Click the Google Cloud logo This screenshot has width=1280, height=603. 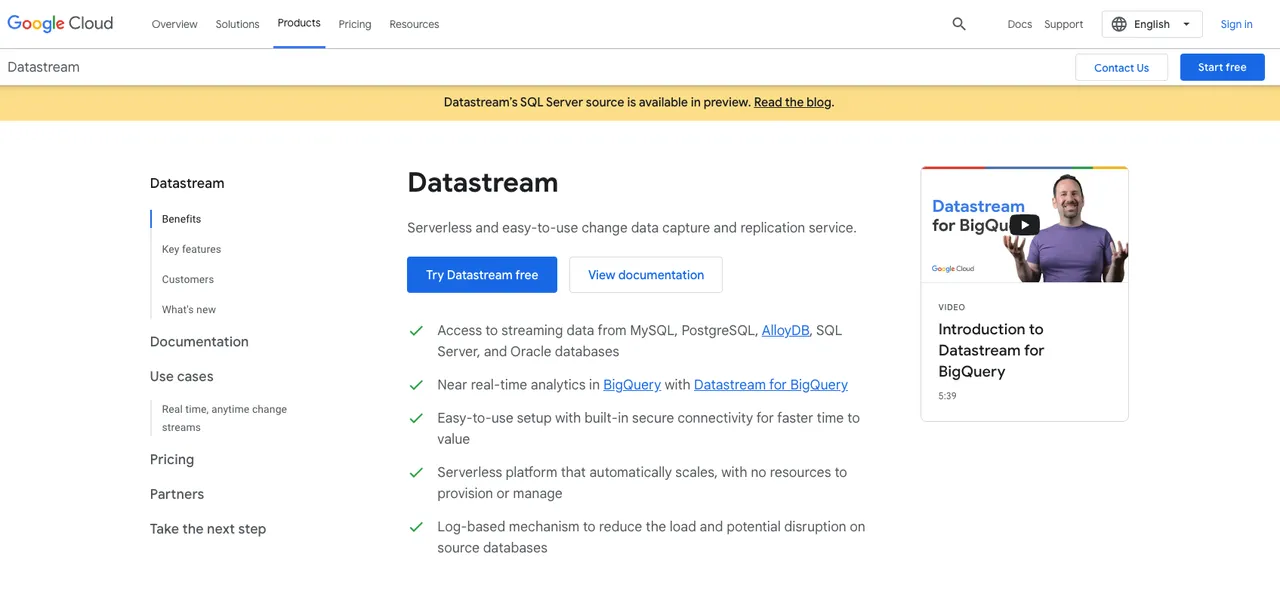[60, 24]
